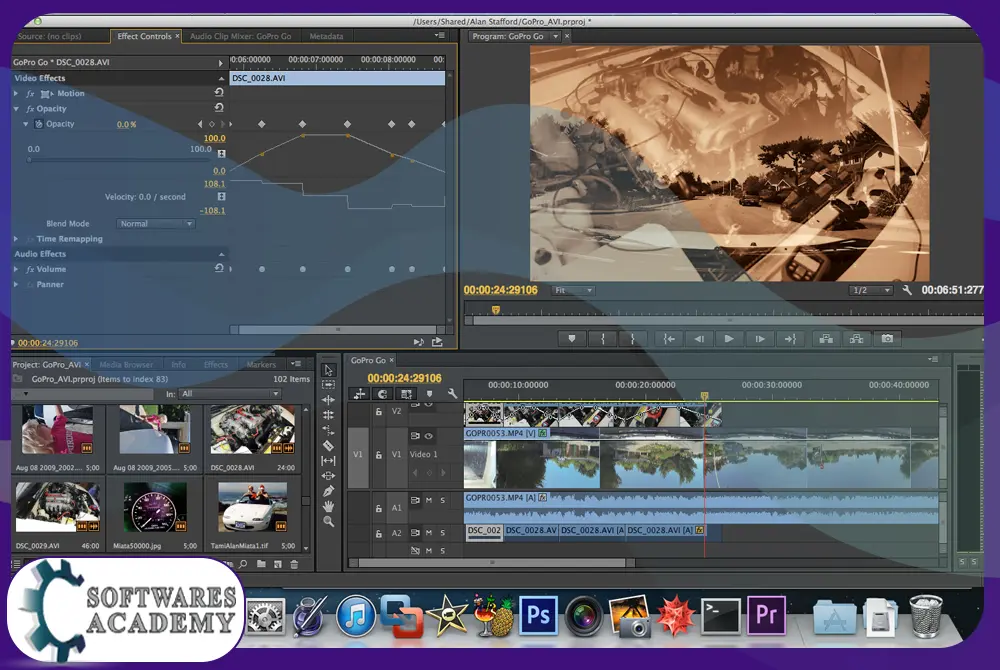Open Photoshop from the dock
Viewport: 1000px width, 670px height.
point(538,616)
